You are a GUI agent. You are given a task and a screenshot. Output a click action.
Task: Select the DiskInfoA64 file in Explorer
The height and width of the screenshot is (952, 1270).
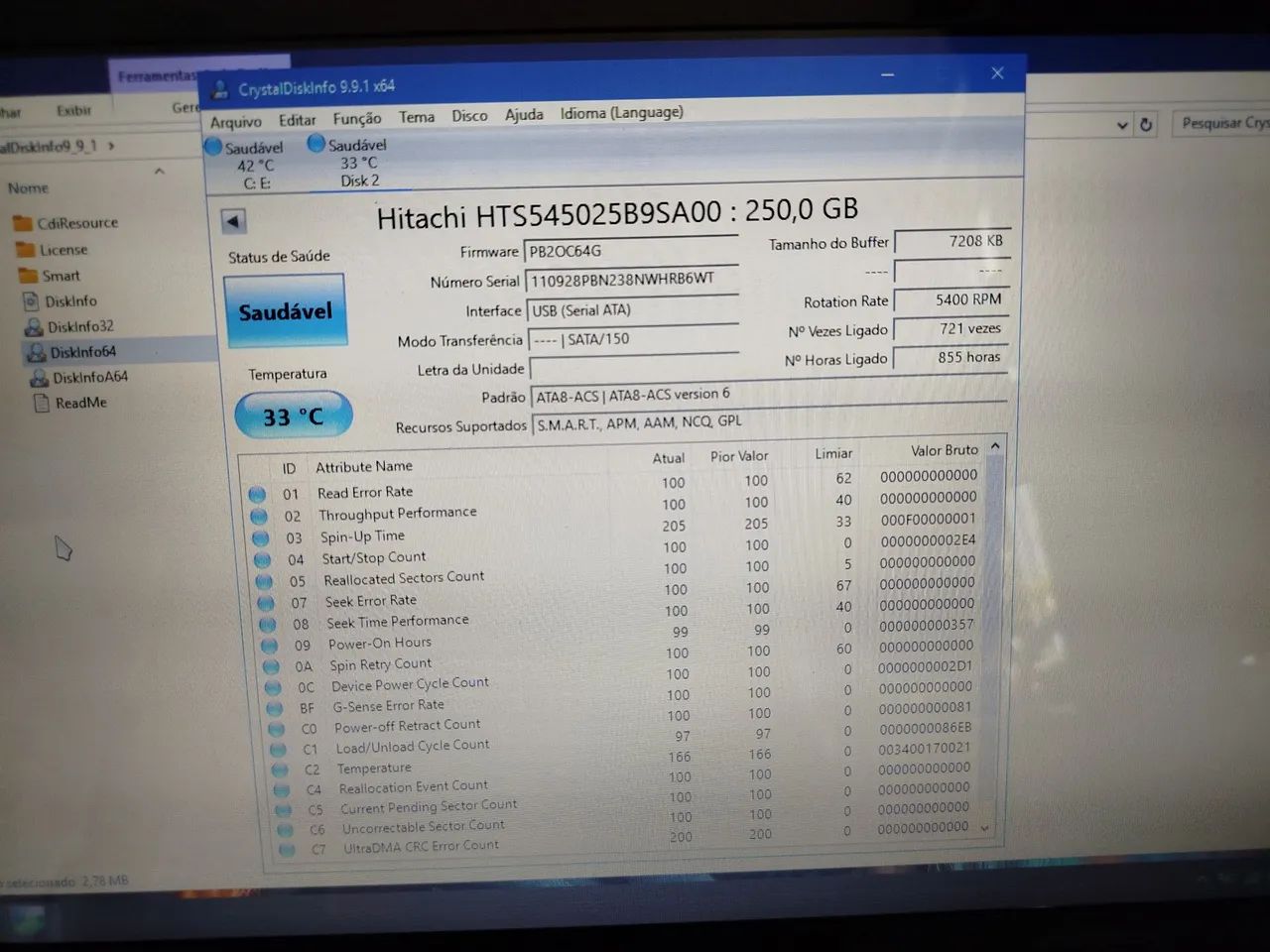point(78,377)
